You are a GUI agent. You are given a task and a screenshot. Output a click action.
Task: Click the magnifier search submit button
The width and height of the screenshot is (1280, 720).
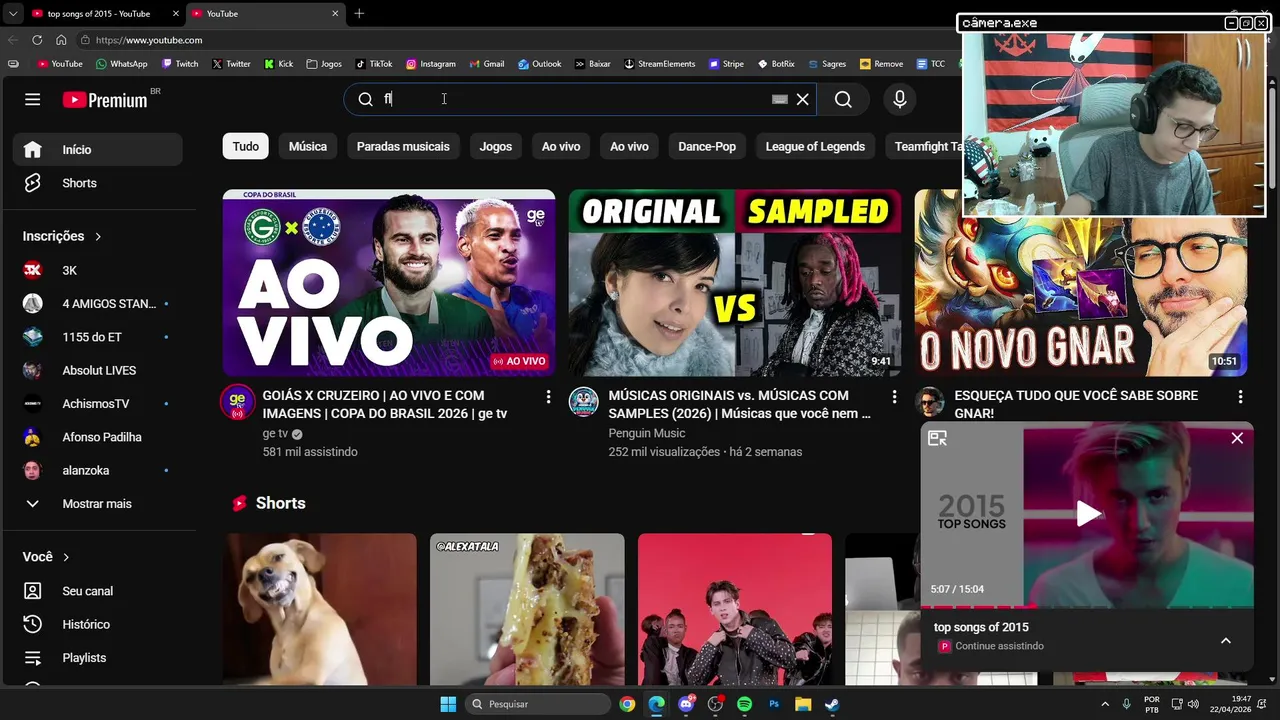[843, 99]
